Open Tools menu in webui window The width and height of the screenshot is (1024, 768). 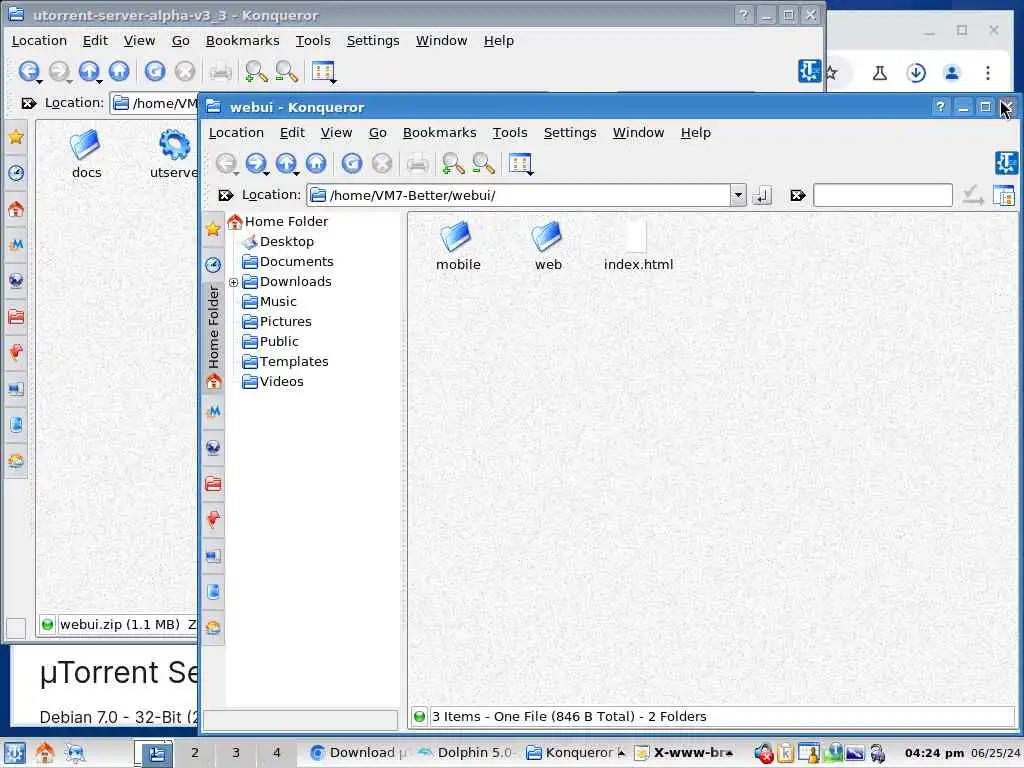(509, 133)
